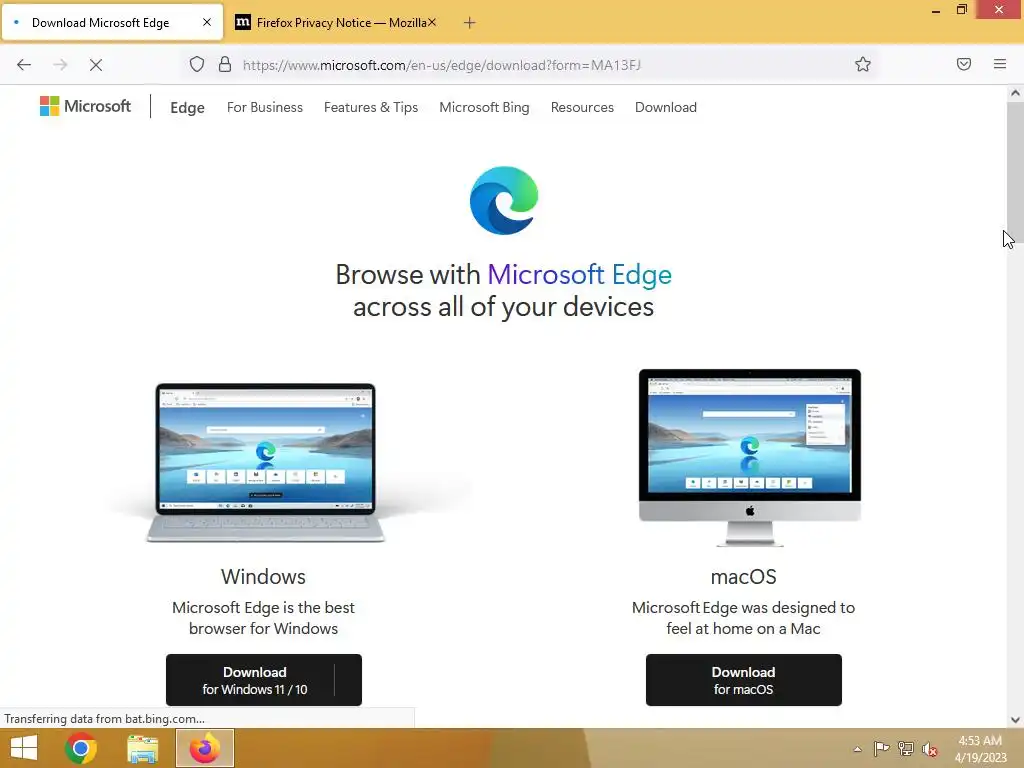This screenshot has height=768, width=1024.
Task: Open Microsoft Bing menu item
Action: click(484, 107)
